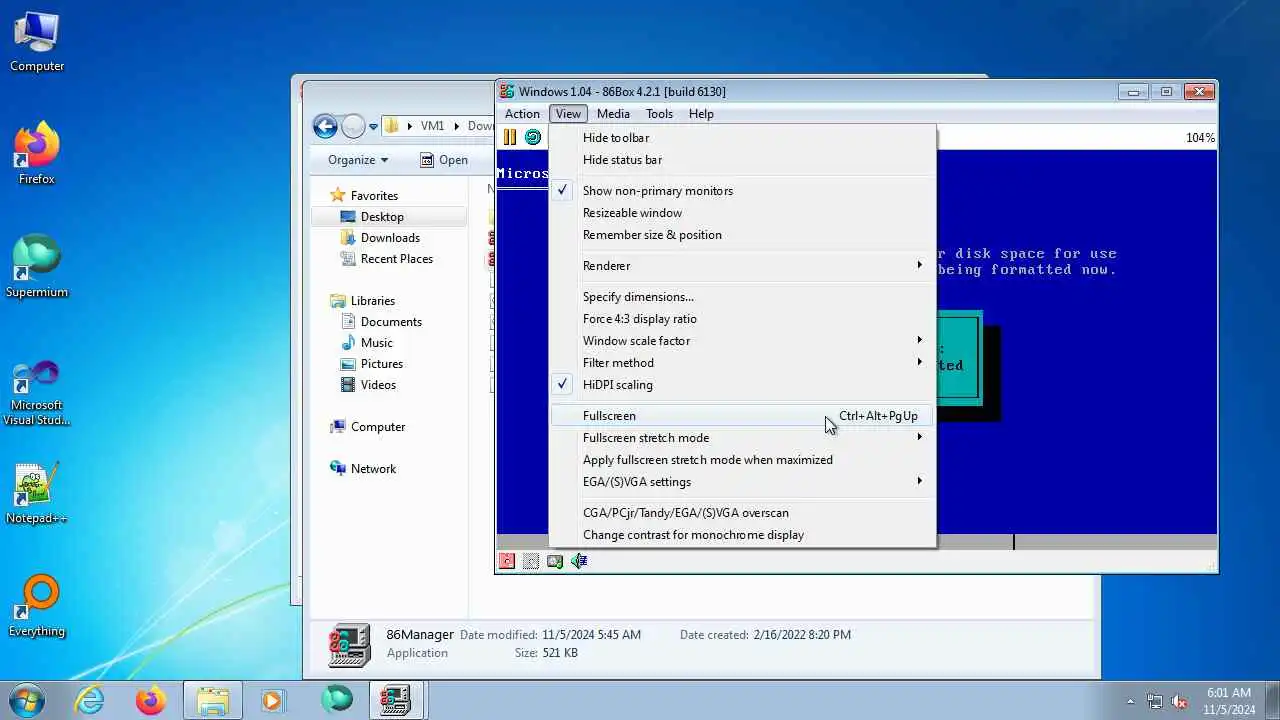Screen dimensions: 1280x720
Task: Click the Firefox taskbar icon
Action: point(151,700)
